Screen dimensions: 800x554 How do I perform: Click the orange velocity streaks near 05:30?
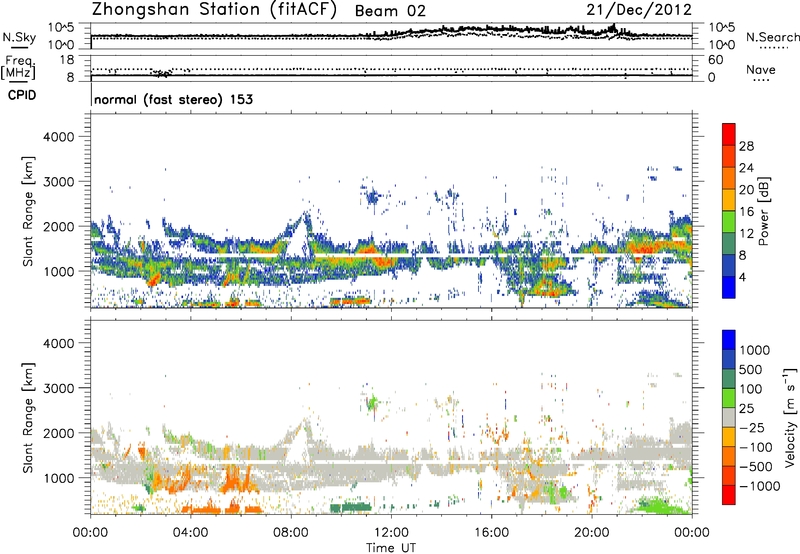pyautogui.click(x=234, y=477)
